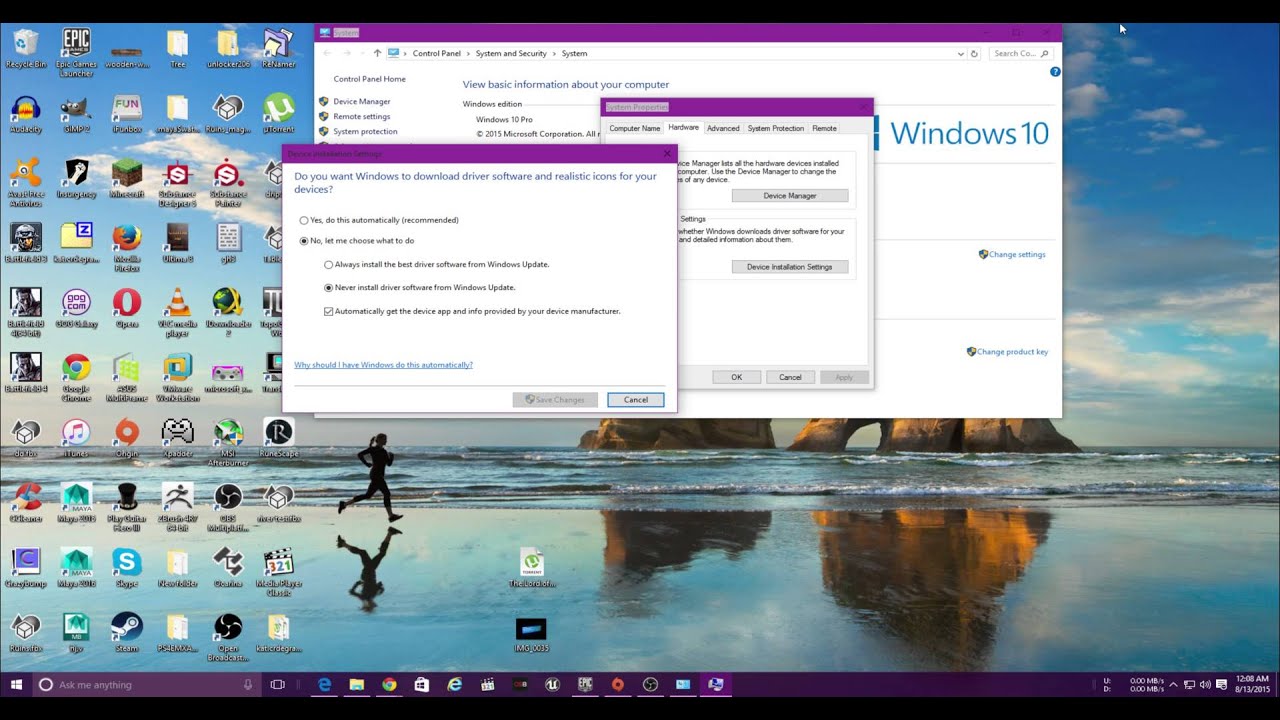The width and height of the screenshot is (1280, 720).
Task: Select the Hardware tab in System Properties
Action: [x=684, y=128]
